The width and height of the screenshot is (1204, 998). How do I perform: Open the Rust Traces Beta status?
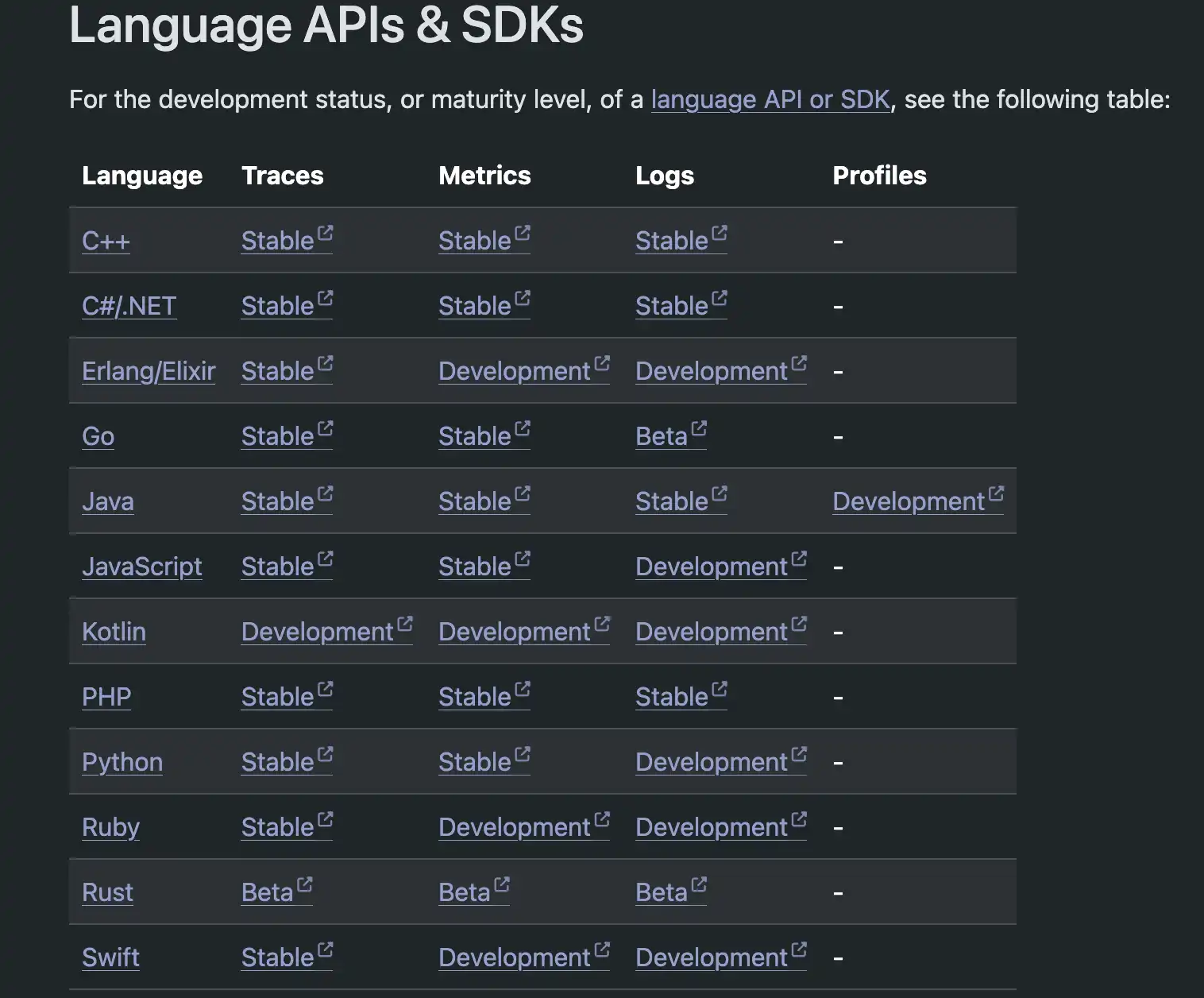tap(277, 892)
